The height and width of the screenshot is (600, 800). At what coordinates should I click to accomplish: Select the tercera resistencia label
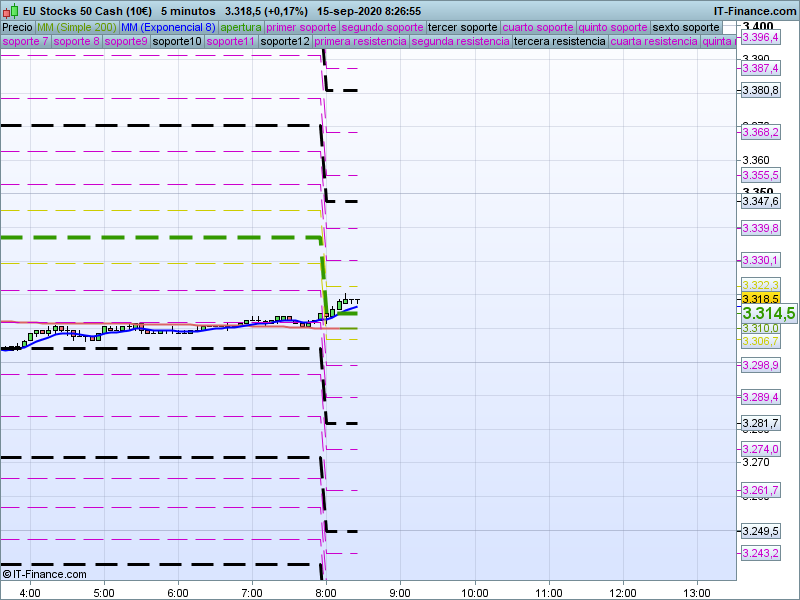559,42
